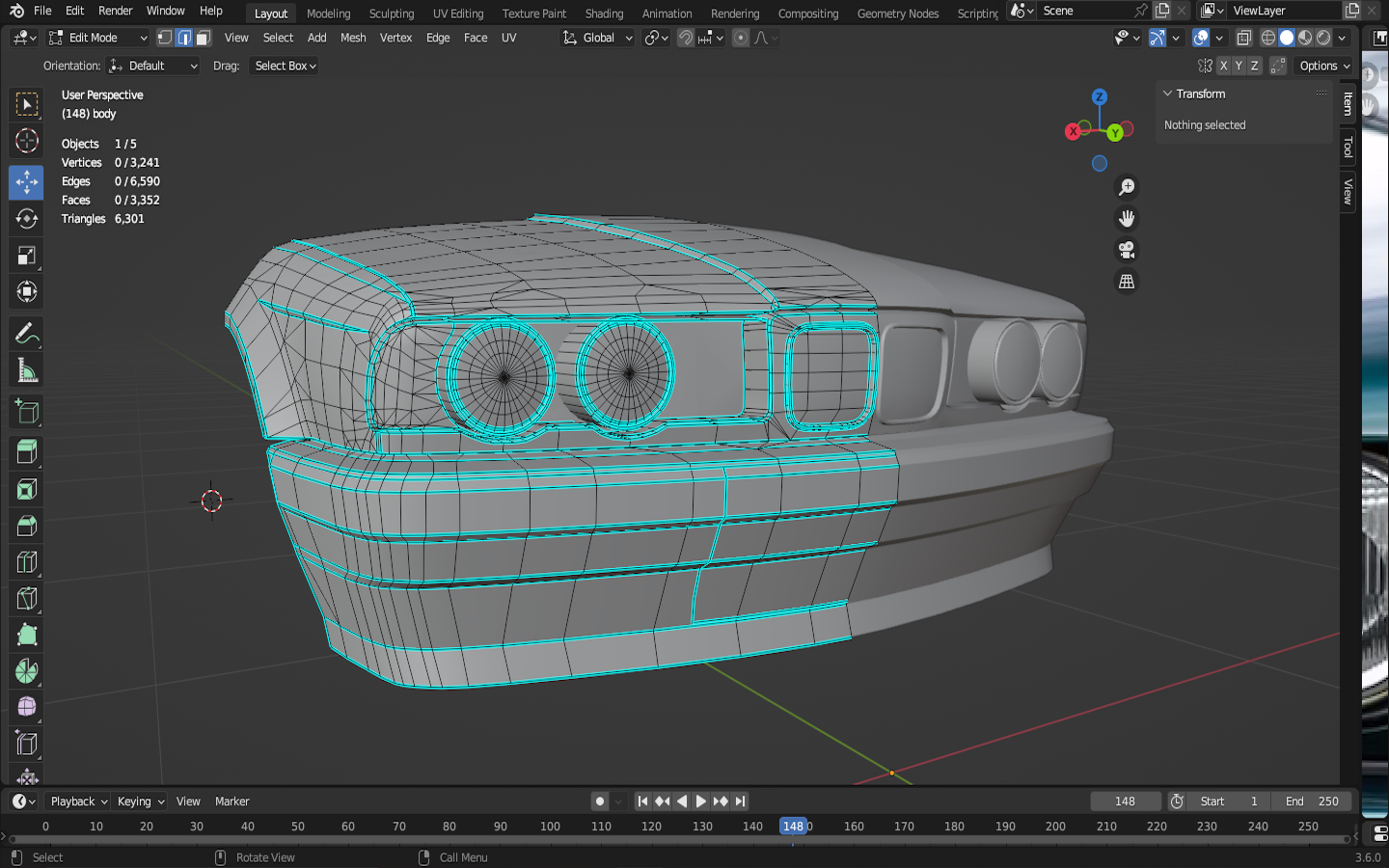
Task: Toggle proportional editing
Action: point(740,38)
